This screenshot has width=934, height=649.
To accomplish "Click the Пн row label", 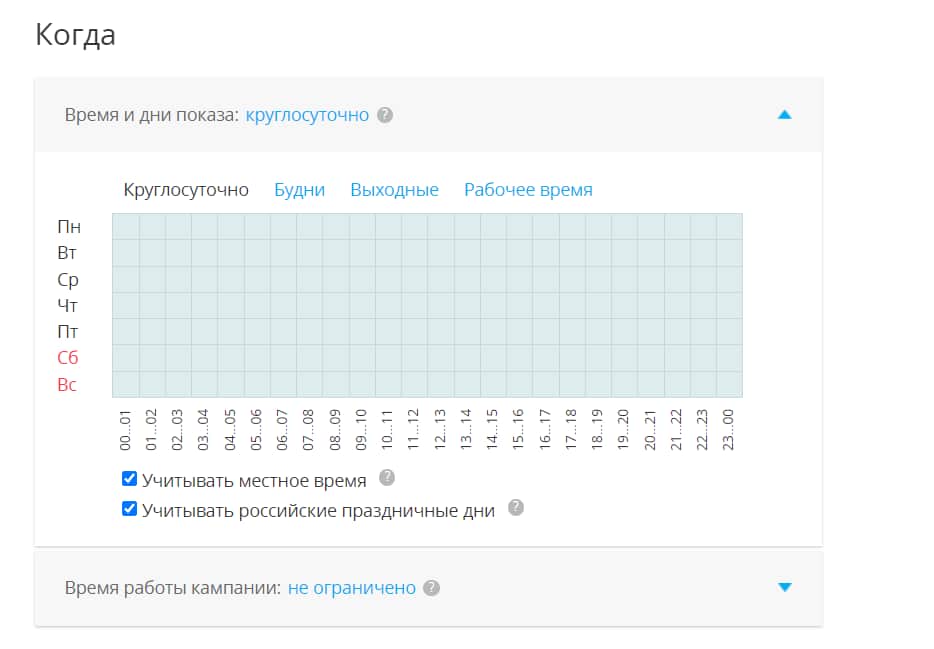I will click(x=69, y=227).
